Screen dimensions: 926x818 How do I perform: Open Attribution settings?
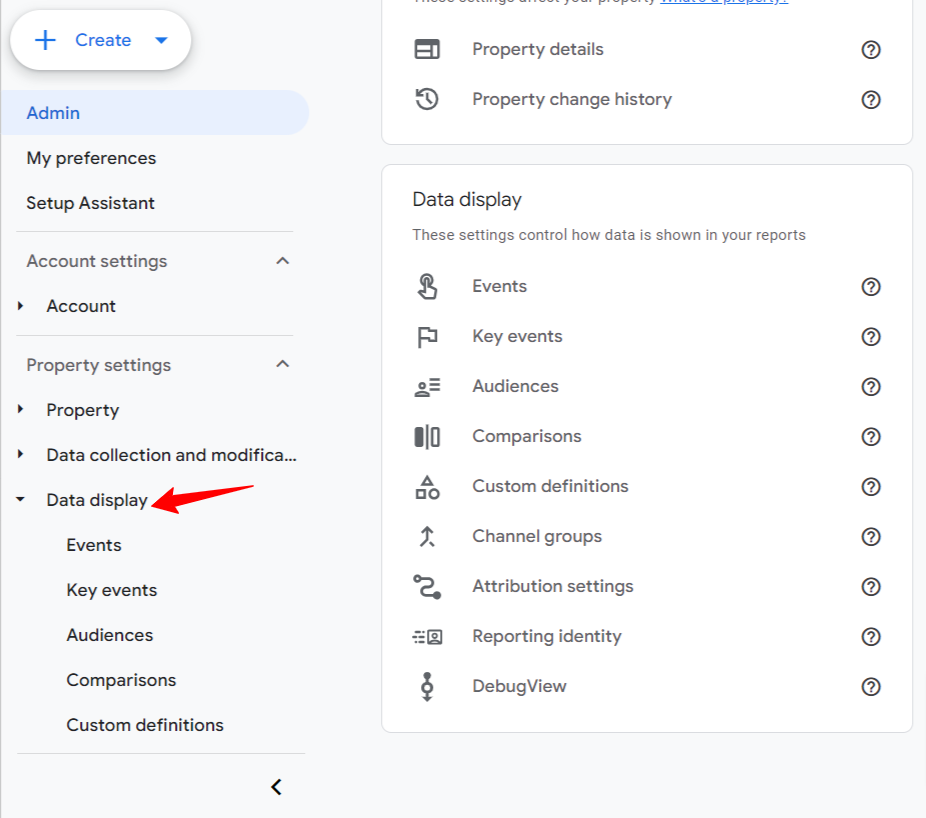[552, 587]
